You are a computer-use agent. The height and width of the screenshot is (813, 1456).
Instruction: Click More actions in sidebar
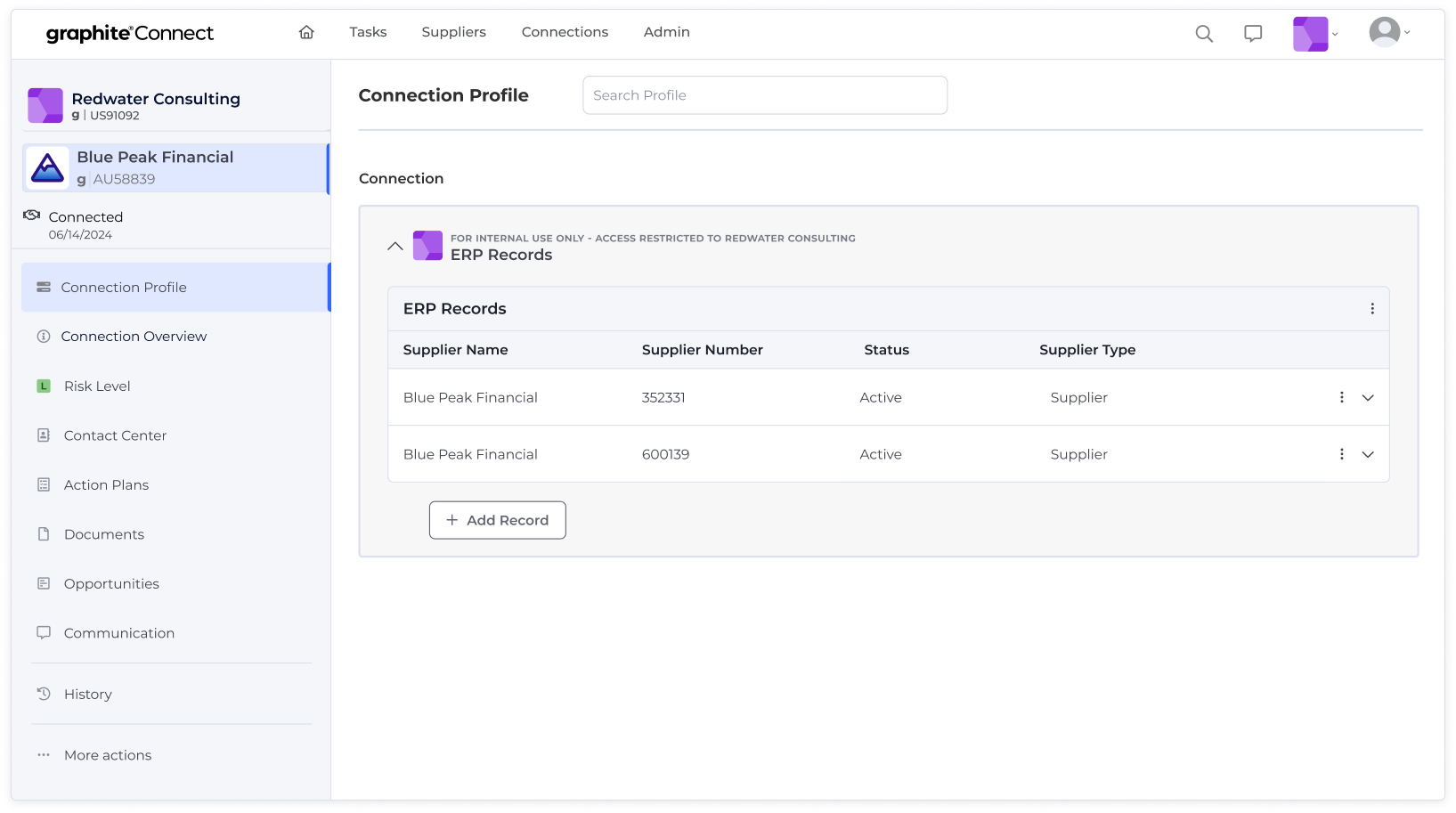pyautogui.click(x=107, y=755)
